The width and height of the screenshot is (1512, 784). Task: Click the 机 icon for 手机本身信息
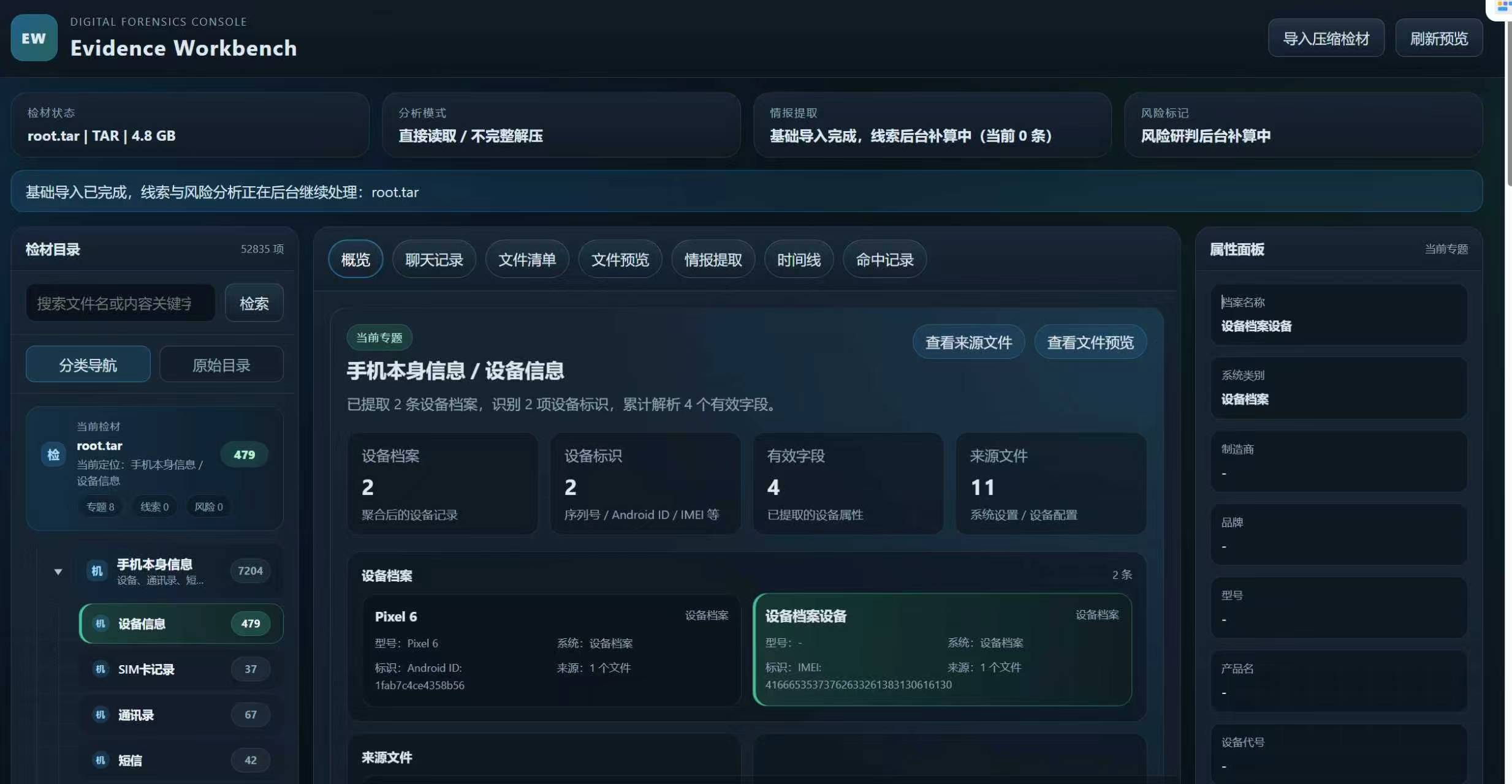[97, 571]
